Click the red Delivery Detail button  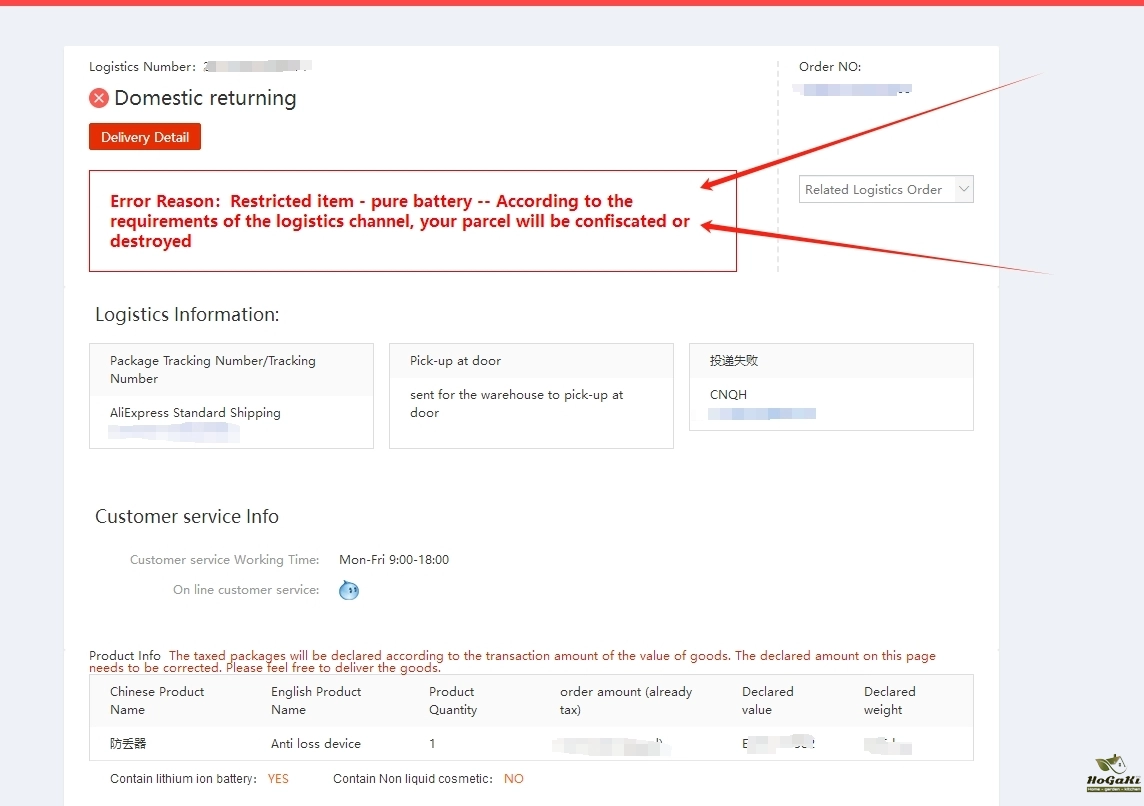[145, 137]
